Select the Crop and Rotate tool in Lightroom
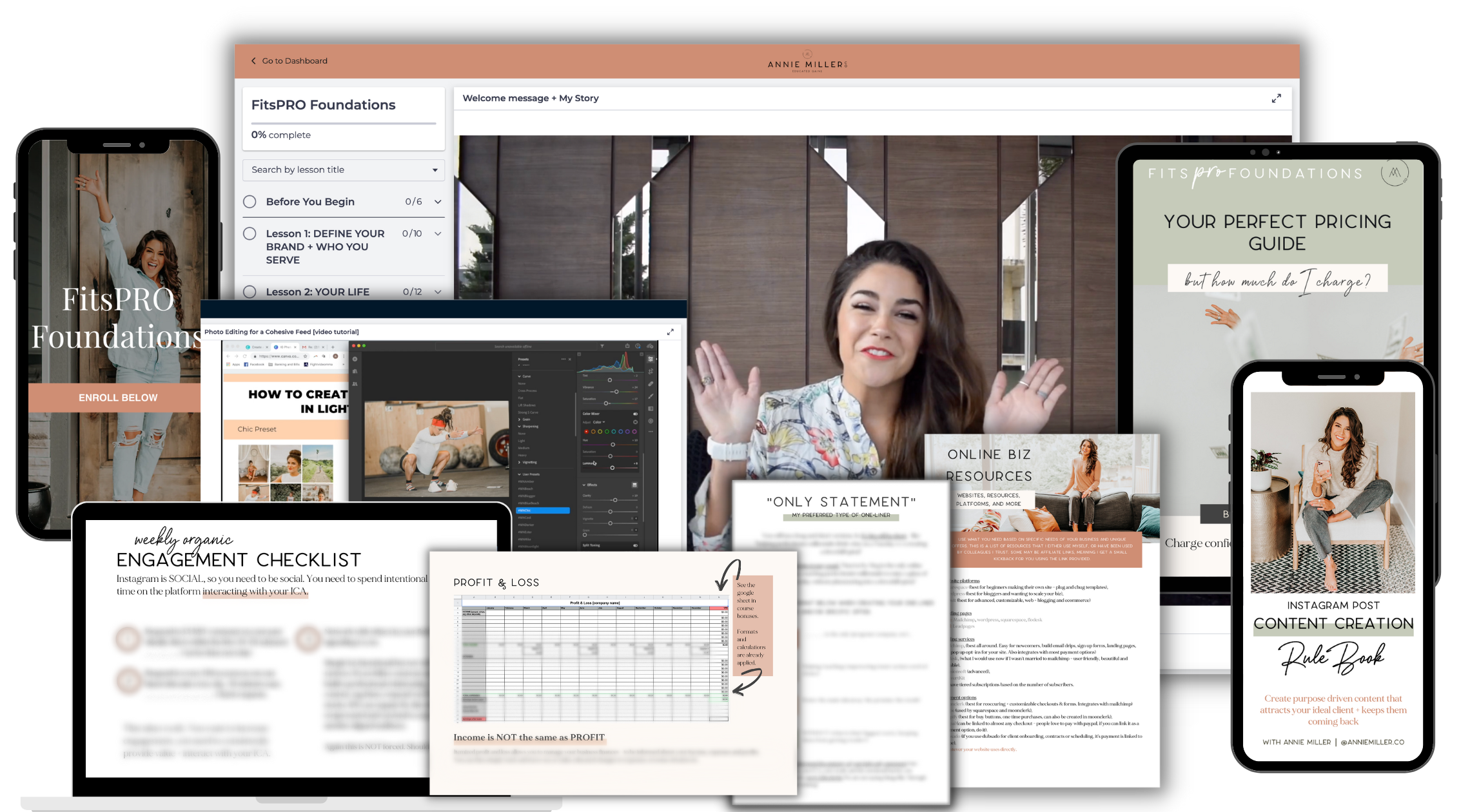1470x812 pixels. (x=651, y=371)
